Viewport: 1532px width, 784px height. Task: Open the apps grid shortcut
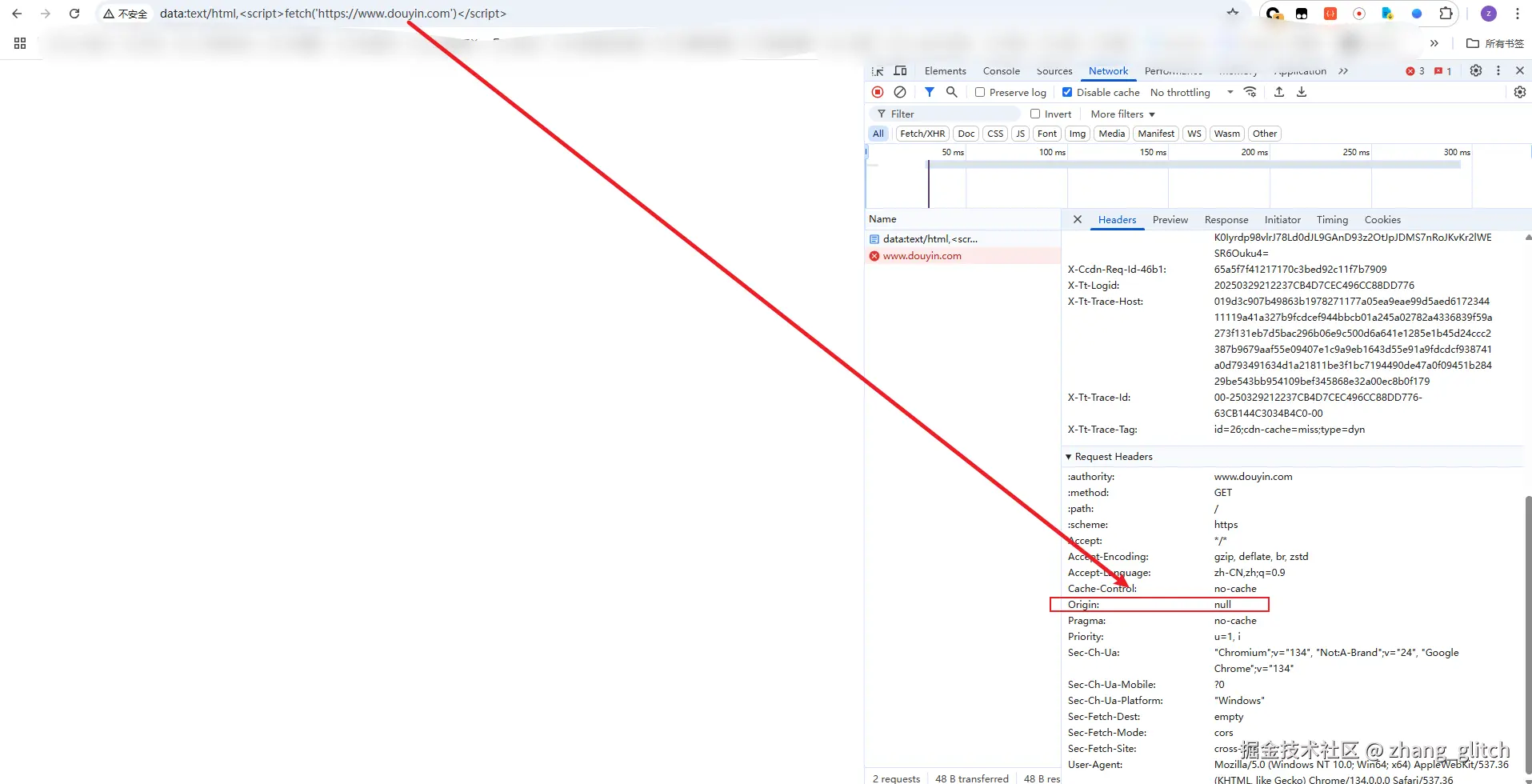click(x=20, y=43)
